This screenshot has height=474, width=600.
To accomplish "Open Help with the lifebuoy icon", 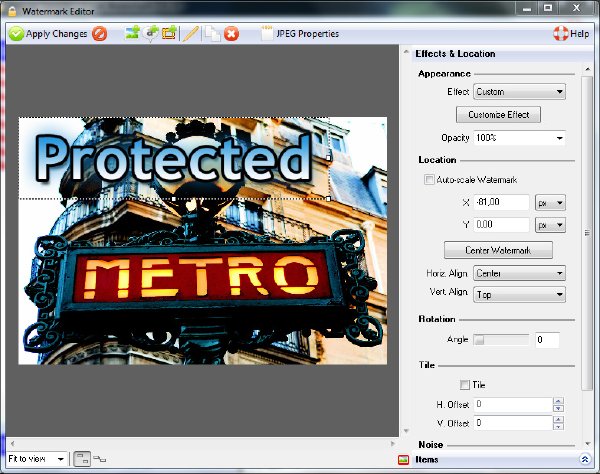I will coord(571,34).
